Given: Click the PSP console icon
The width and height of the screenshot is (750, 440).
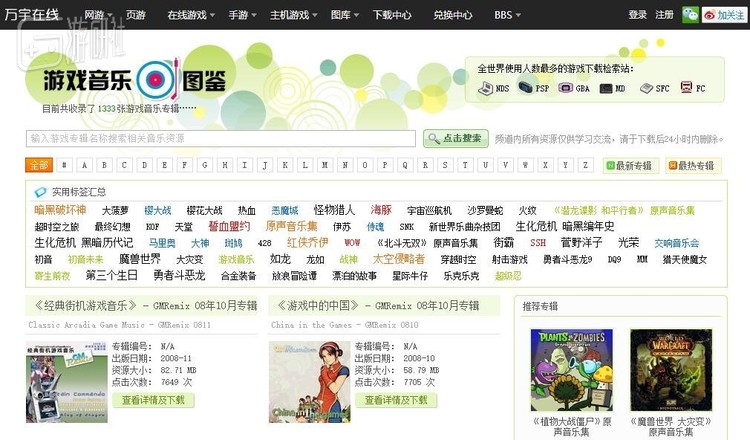Looking at the screenshot, I should tap(526, 88).
